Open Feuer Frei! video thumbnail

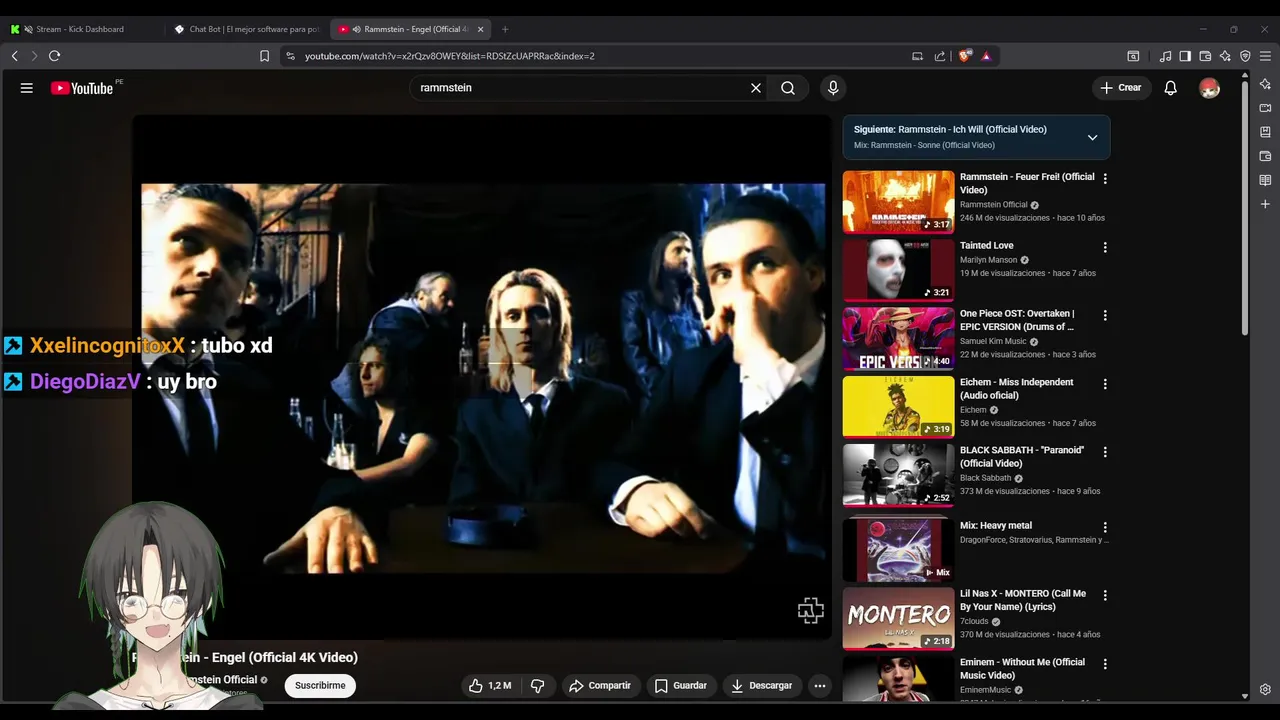coord(898,202)
